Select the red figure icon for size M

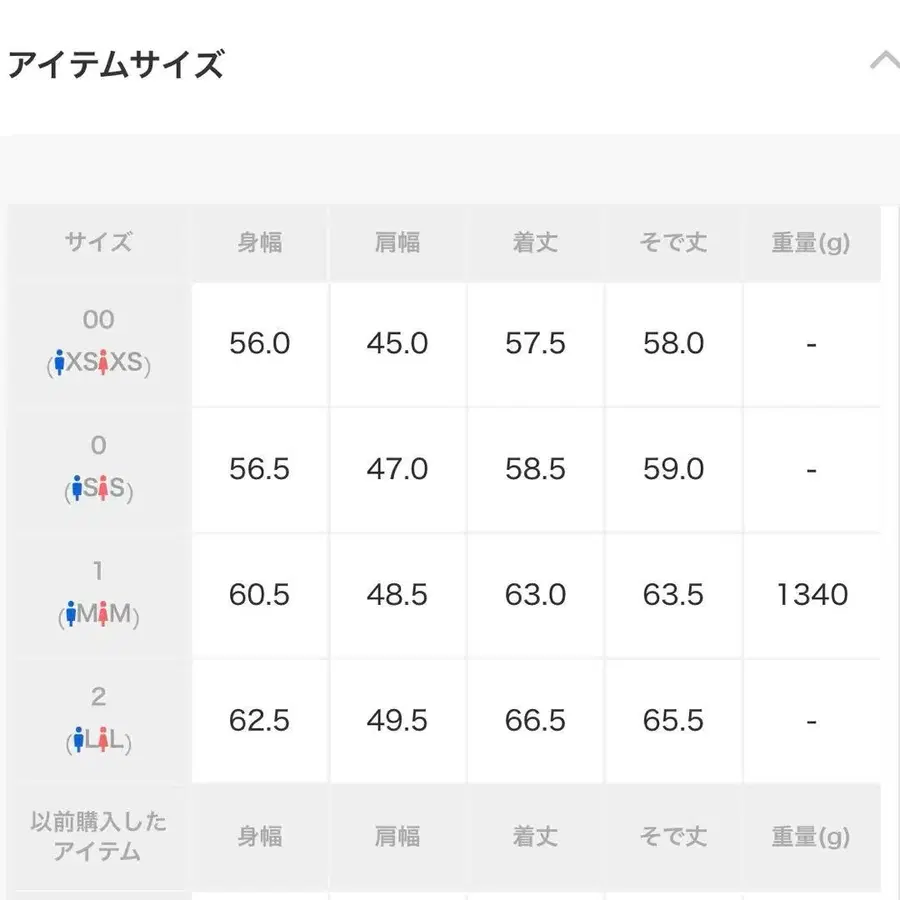click(x=104, y=613)
